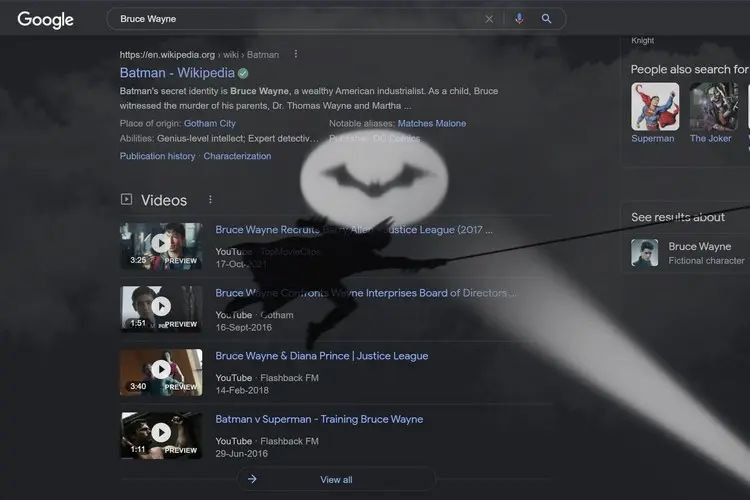Click inside the Bruce Wayne search field
The width and height of the screenshot is (750, 500).
tap(300, 19)
